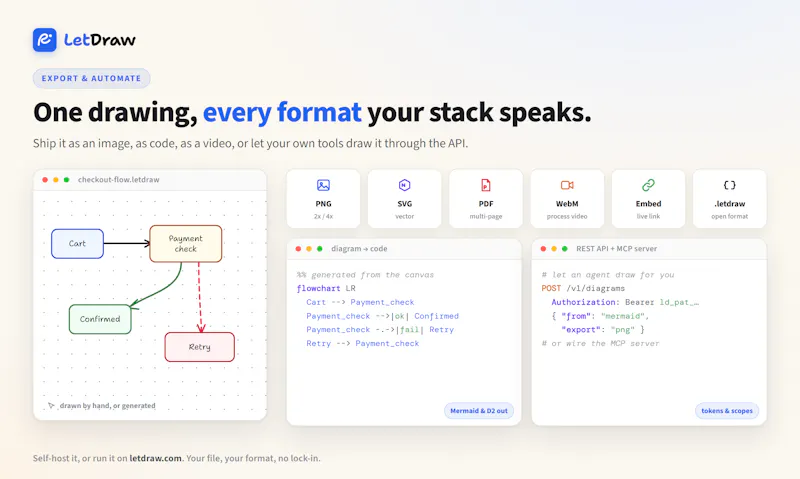Click the "# or wire the MCP server" comment

[601, 343]
